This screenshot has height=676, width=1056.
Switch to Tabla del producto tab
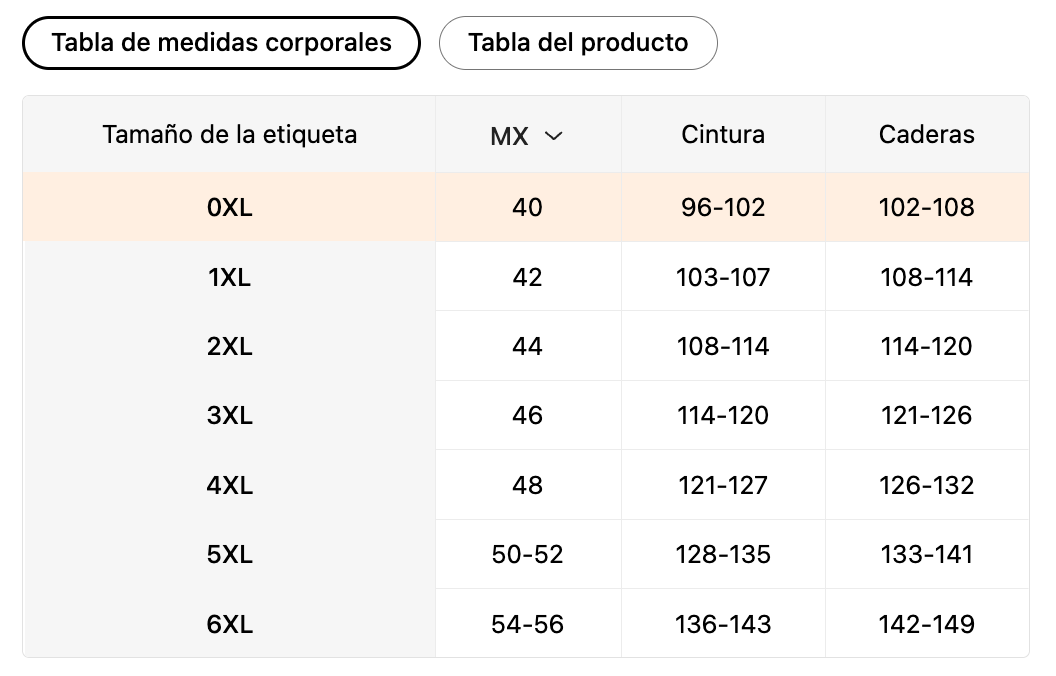coord(578,43)
